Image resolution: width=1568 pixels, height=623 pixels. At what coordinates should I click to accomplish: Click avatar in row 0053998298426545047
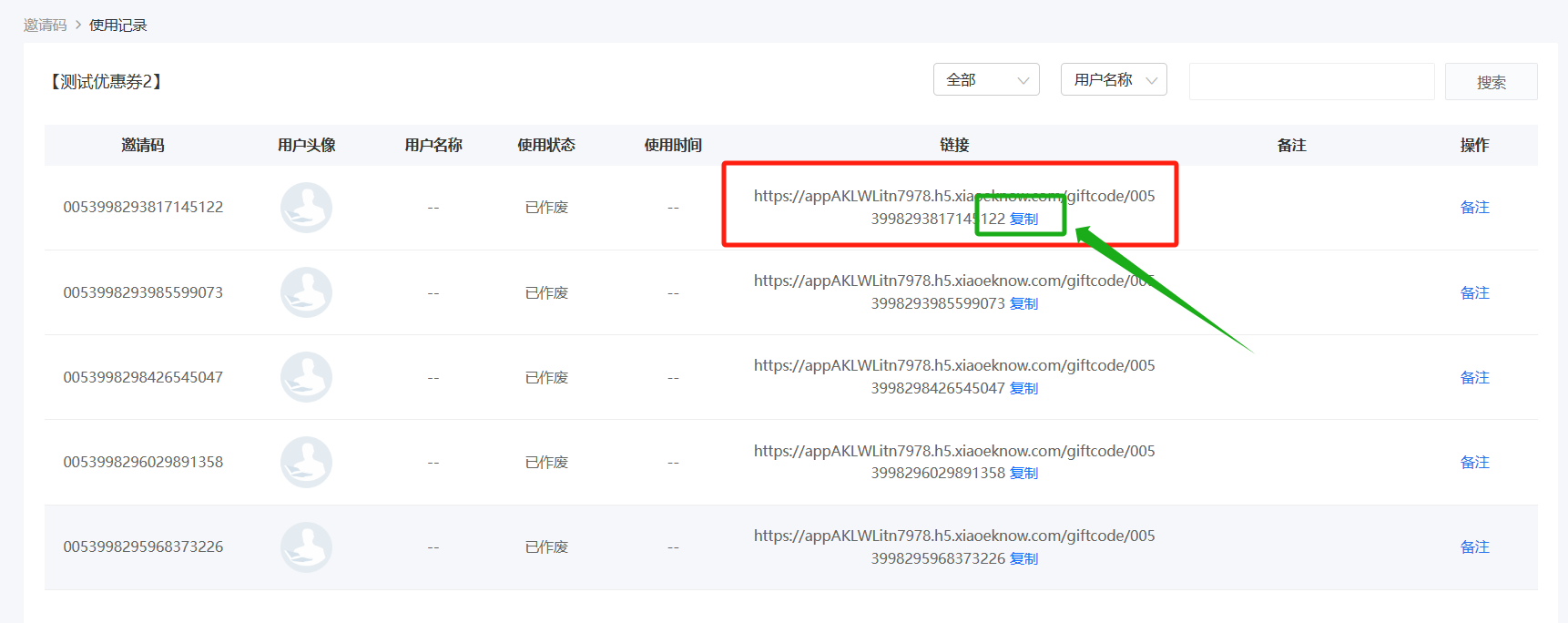point(306,377)
